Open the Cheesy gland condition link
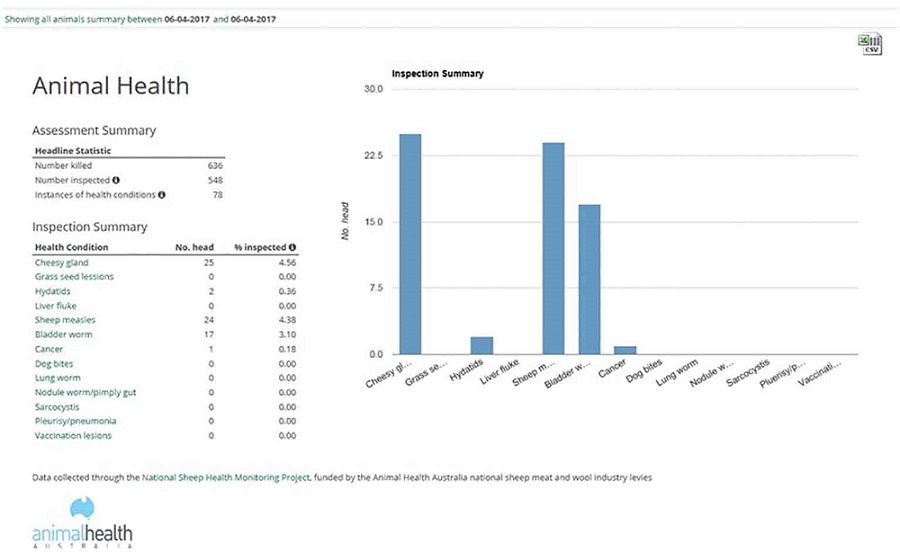 pos(60,262)
